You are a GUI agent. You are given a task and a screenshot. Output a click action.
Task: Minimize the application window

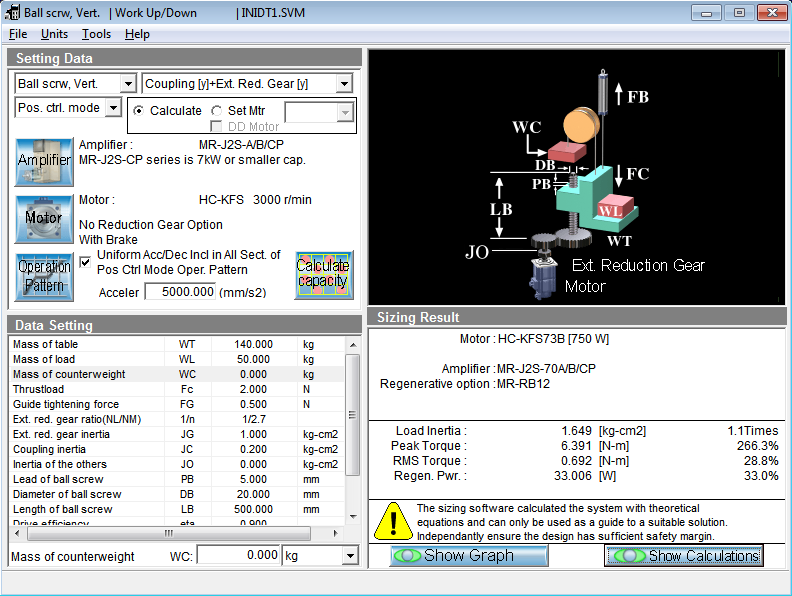(706, 13)
